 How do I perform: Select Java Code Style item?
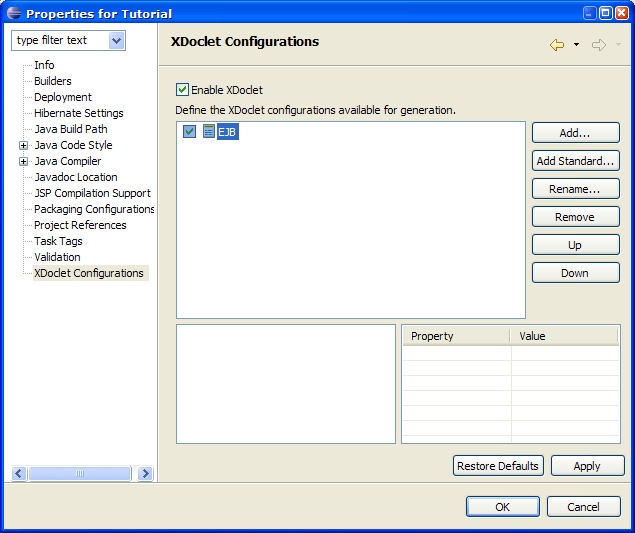pyautogui.click(x=73, y=145)
